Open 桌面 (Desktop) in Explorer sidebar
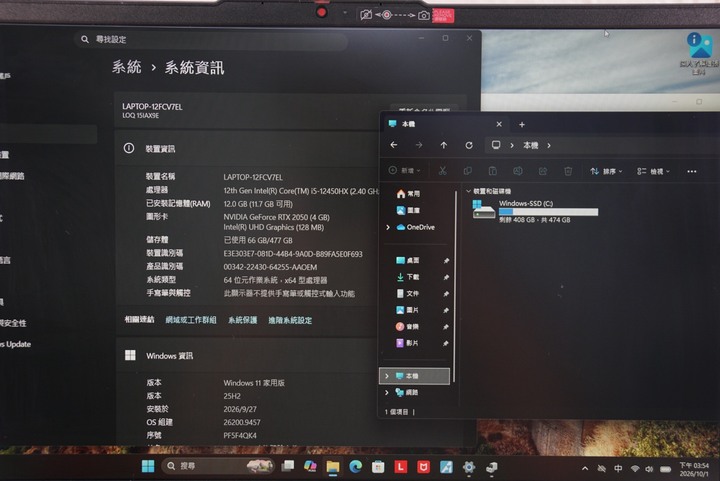This screenshot has width=720, height=481. [408, 260]
